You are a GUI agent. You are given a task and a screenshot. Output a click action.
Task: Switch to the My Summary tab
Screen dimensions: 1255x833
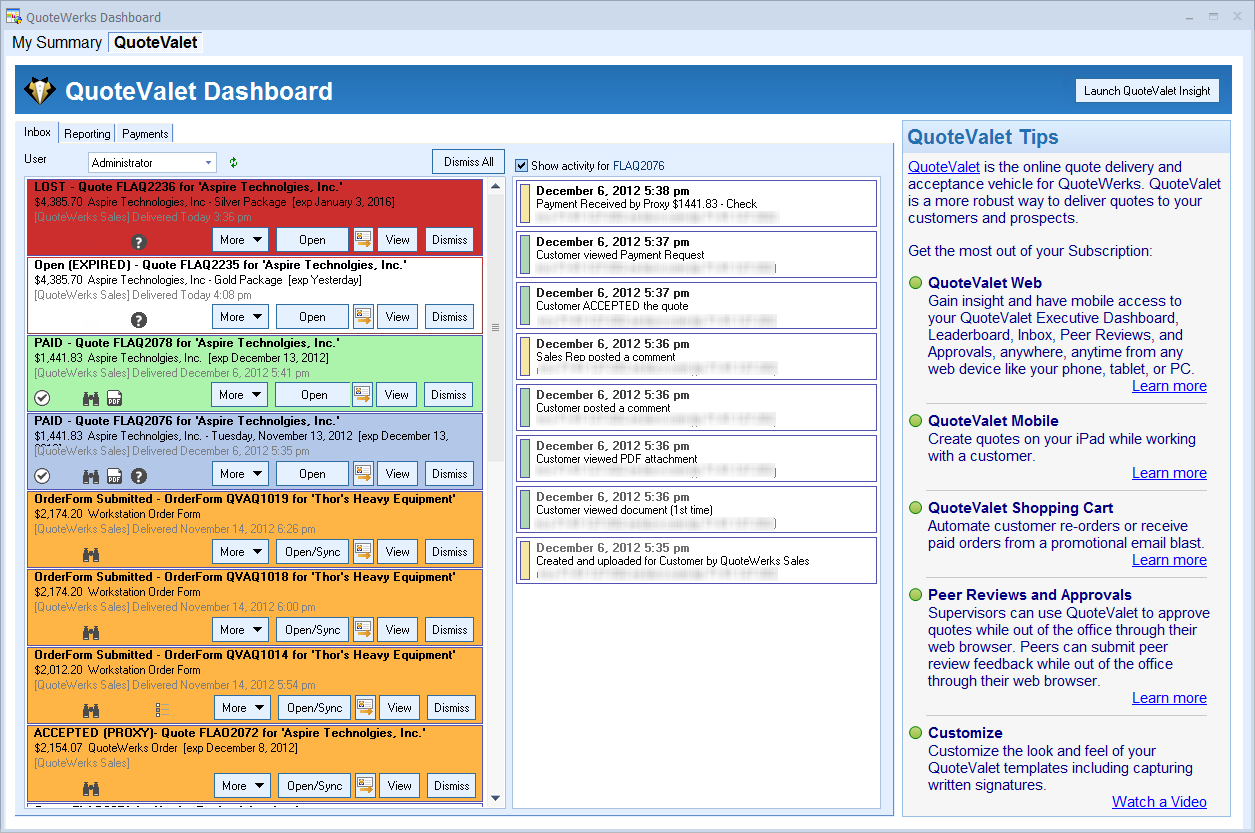coord(57,43)
